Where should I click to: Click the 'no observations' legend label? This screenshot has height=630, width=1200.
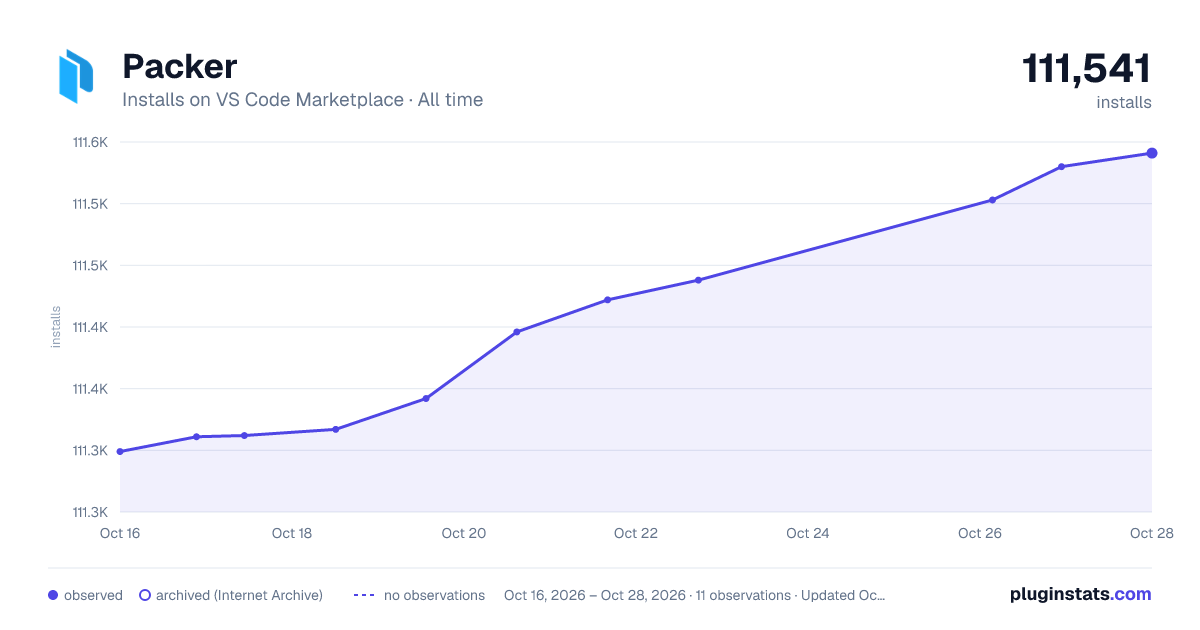point(434,595)
